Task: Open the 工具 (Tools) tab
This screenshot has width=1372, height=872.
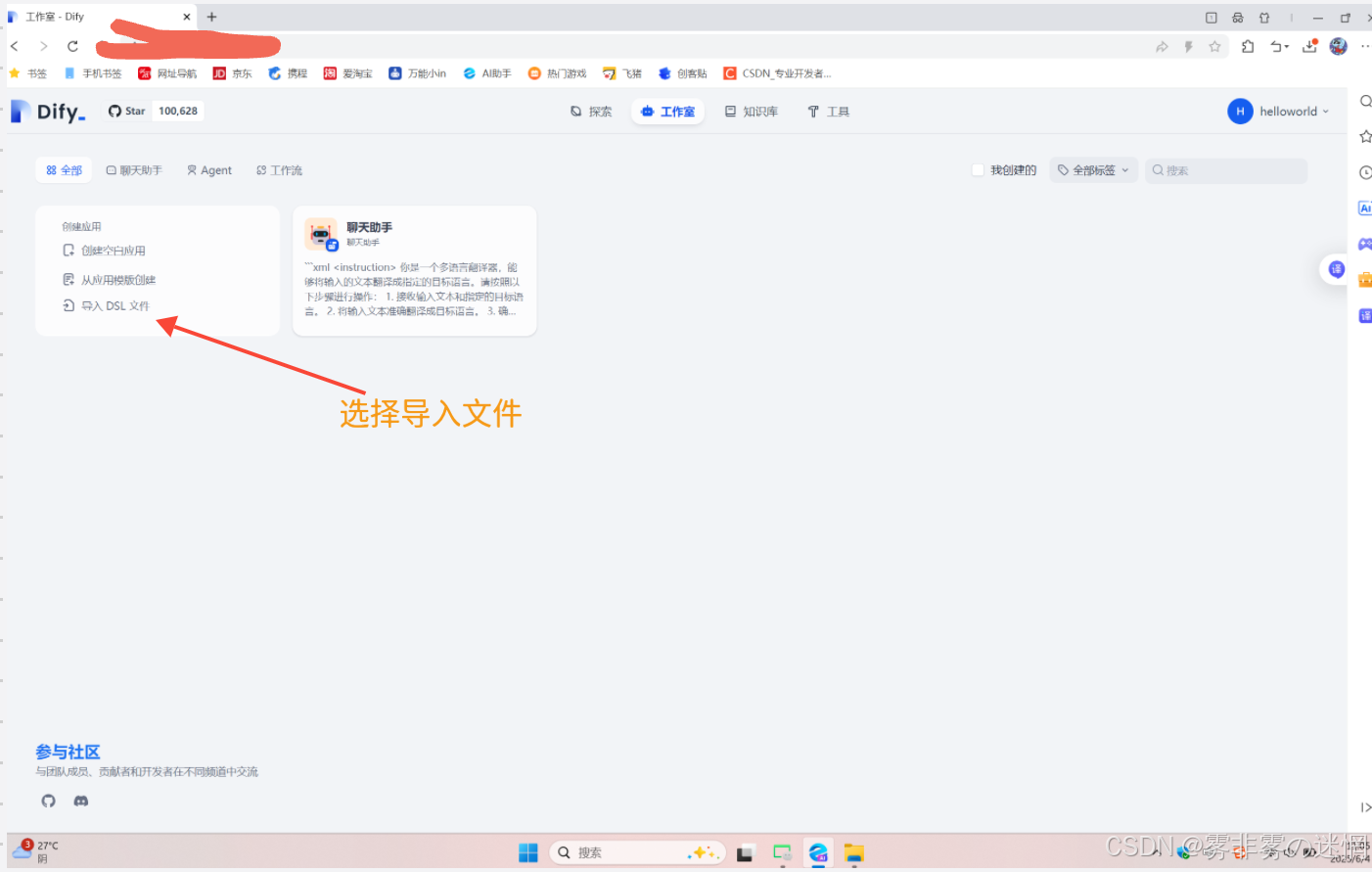Action: coord(828,112)
